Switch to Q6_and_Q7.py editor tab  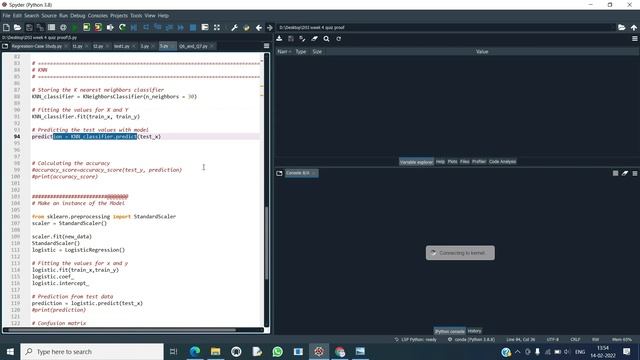coord(193,46)
